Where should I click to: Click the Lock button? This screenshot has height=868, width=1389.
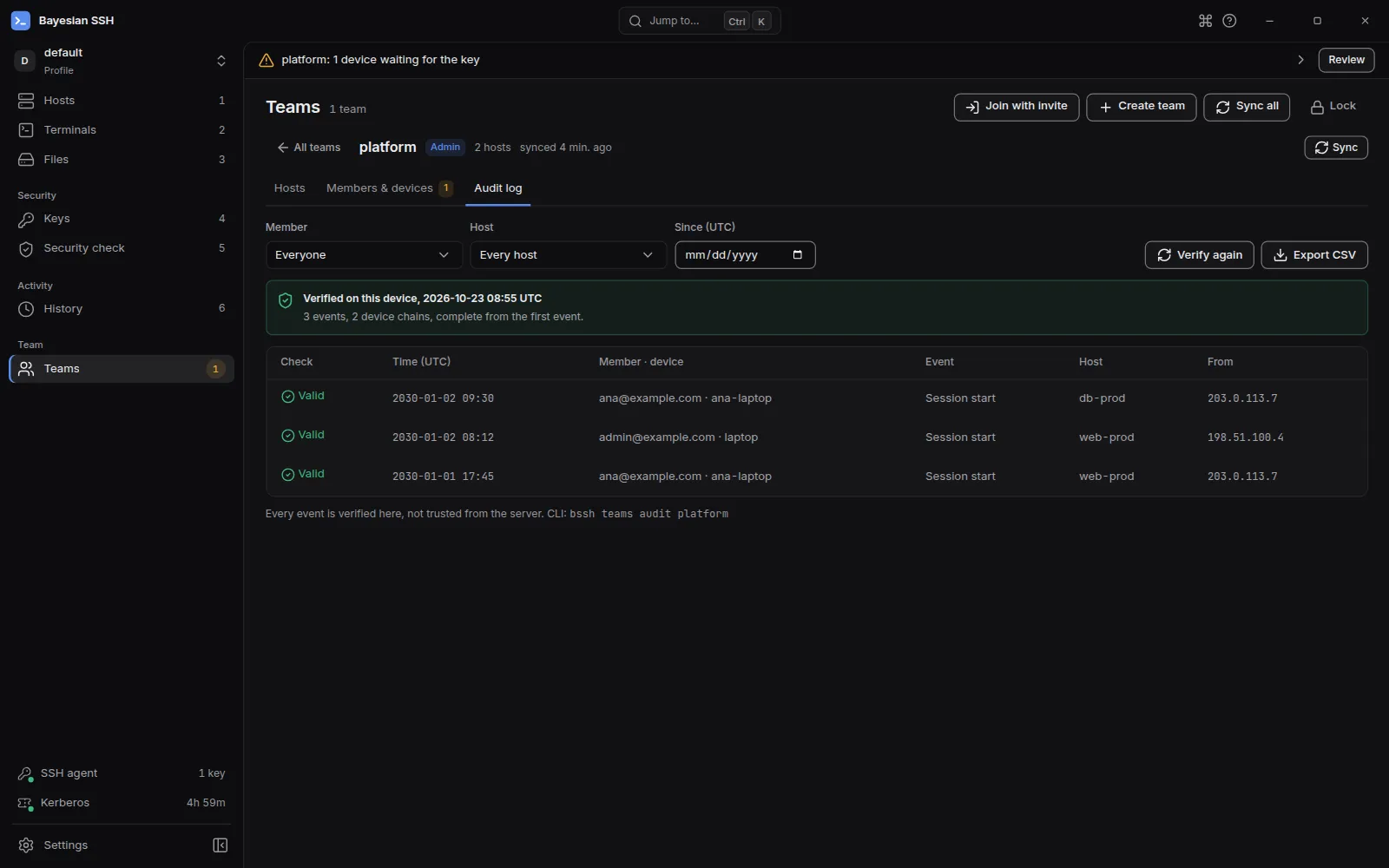pos(1333,107)
